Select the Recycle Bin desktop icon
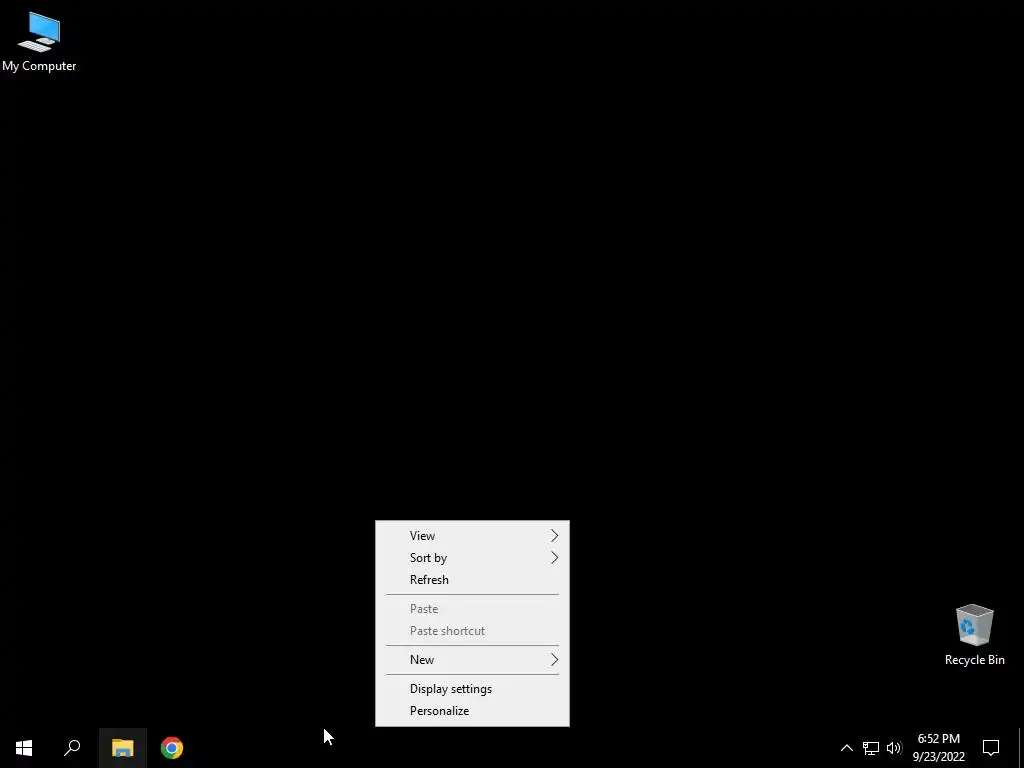Image resolution: width=1024 pixels, height=768 pixels. pos(974,635)
